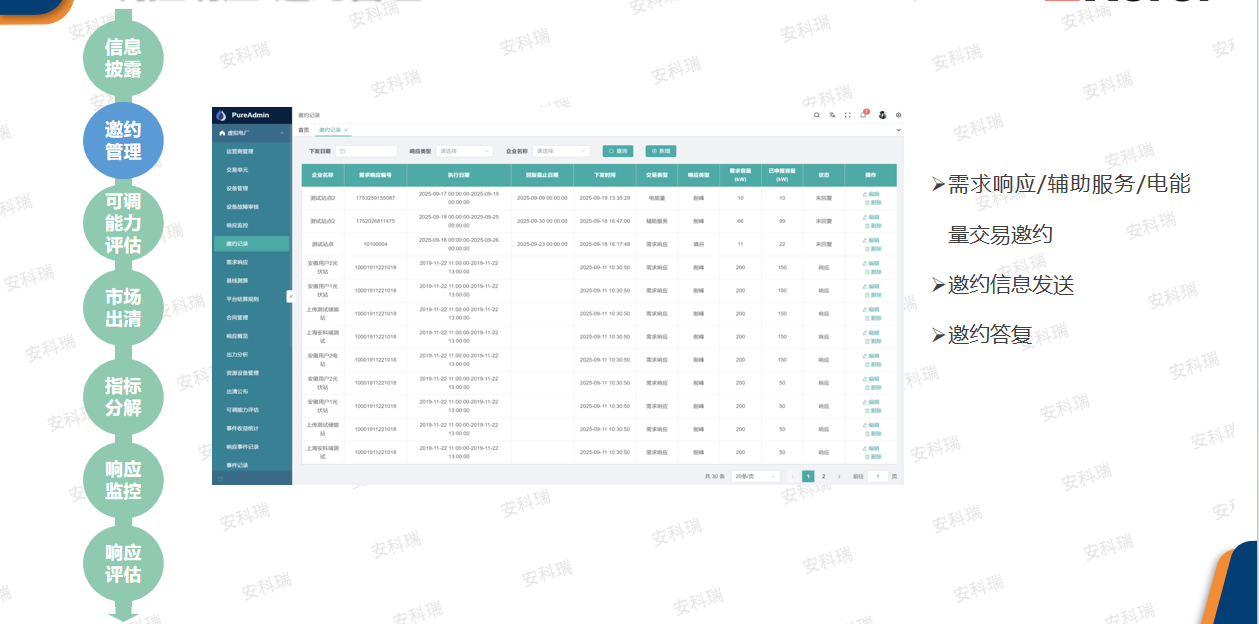Close the 邀约记录 tab
Screen dimensions: 1259x624
tap(346, 130)
